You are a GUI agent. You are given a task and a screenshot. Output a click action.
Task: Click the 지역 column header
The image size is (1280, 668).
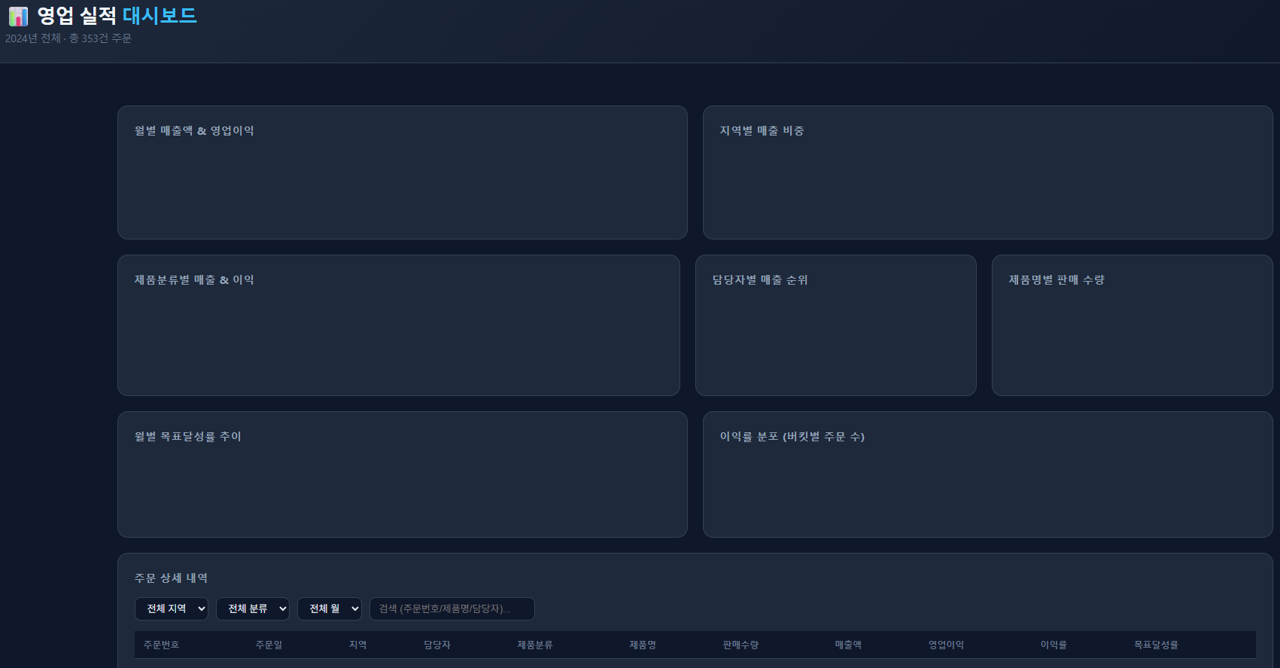pyautogui.click(x=358, y=645)
